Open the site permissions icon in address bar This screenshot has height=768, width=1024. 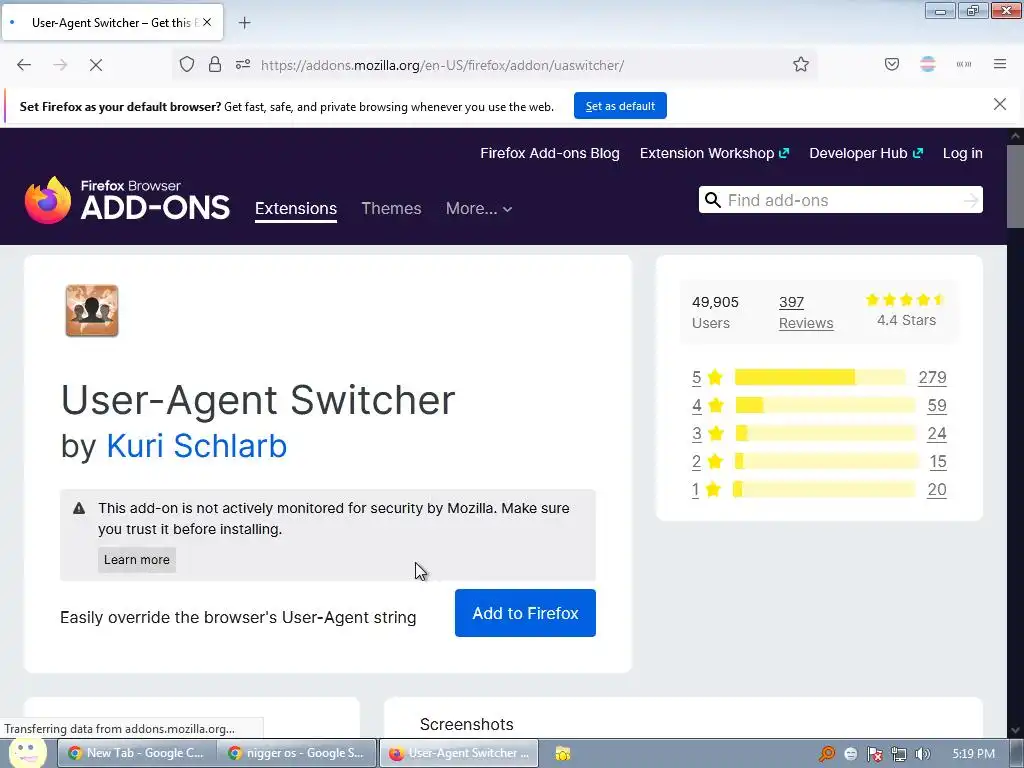pyautogui.click(x=243, y=64)
